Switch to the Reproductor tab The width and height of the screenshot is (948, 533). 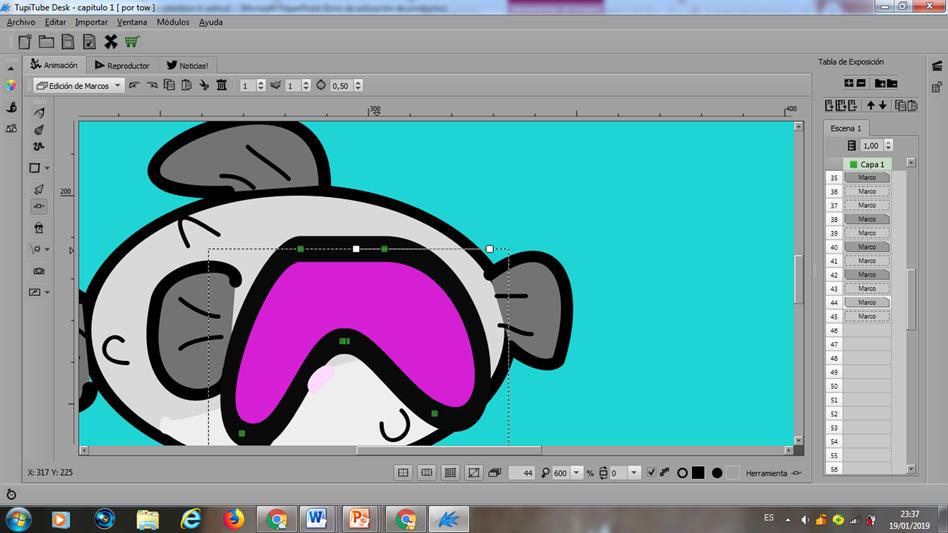coord(122,65)
